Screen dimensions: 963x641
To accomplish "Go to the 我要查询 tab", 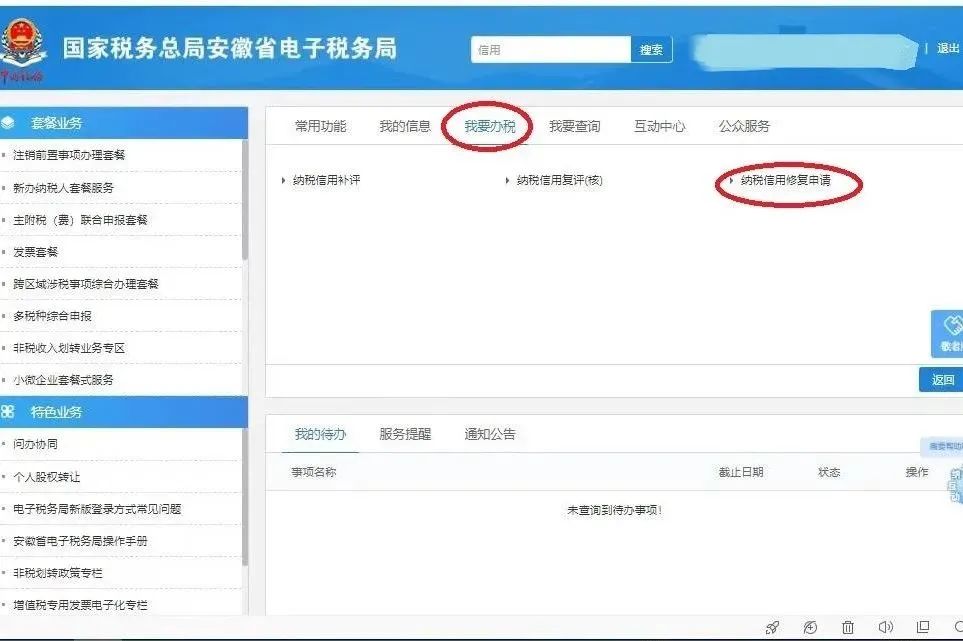I will point(575,126).
